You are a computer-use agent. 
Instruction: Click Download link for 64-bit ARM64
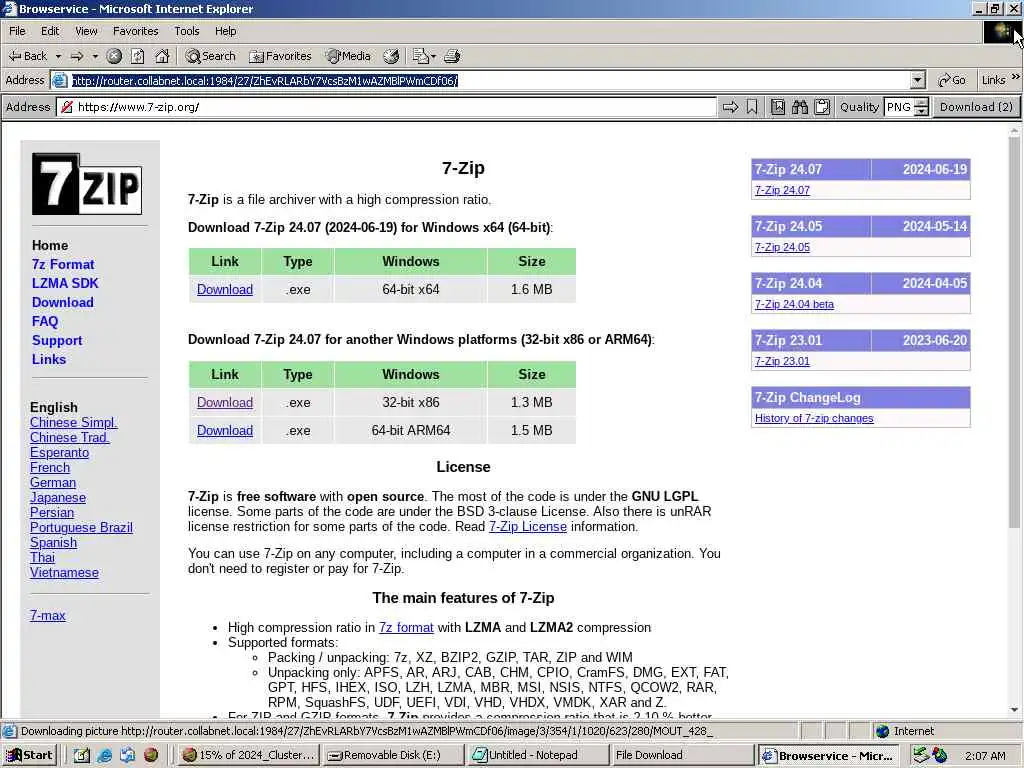coord(225,430)
